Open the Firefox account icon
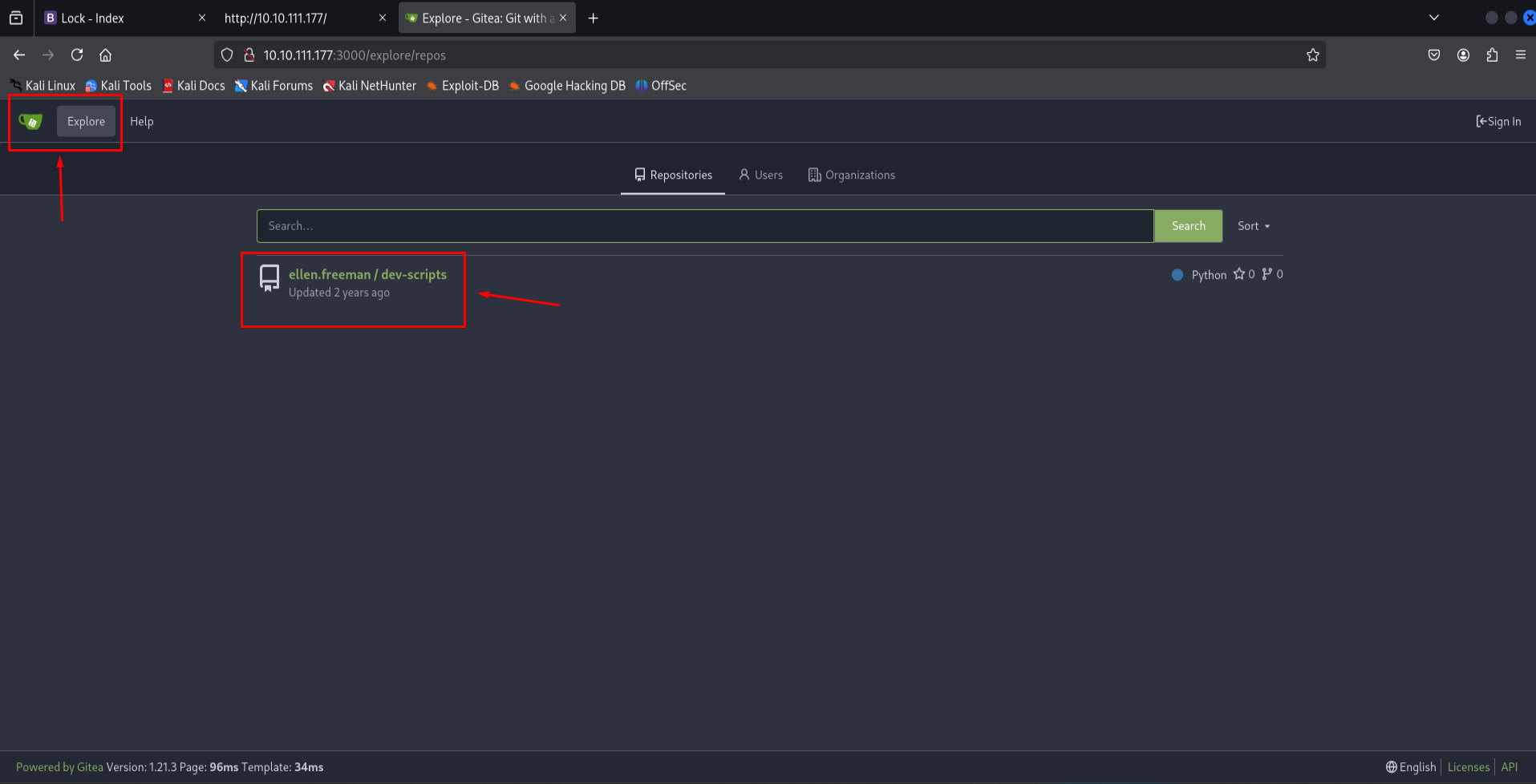This screenshot has width=1536, height=784. click(1463, 55)
